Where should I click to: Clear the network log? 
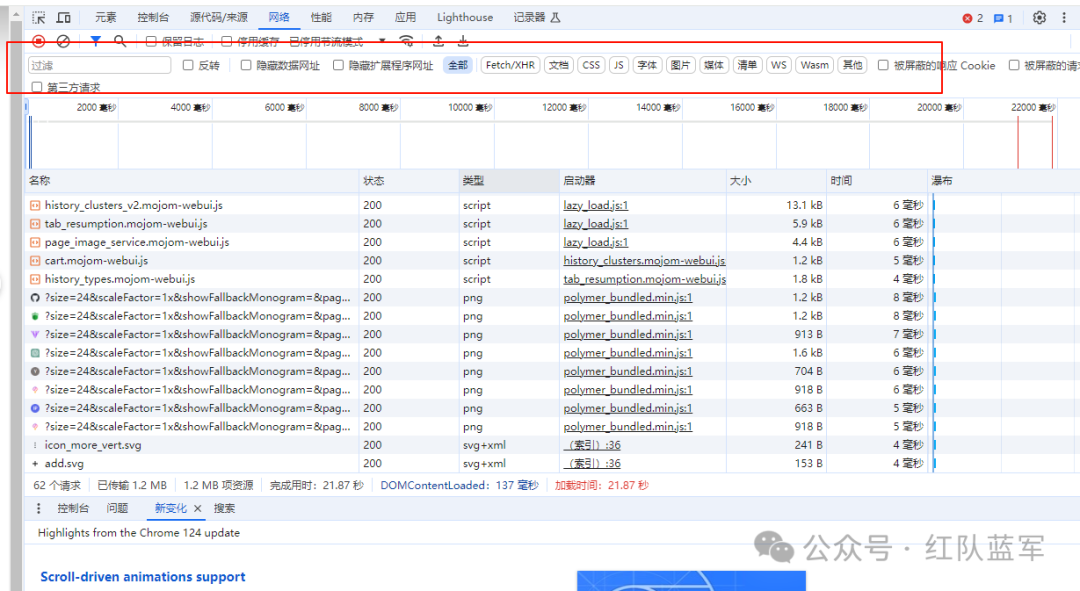pos(63,41)
